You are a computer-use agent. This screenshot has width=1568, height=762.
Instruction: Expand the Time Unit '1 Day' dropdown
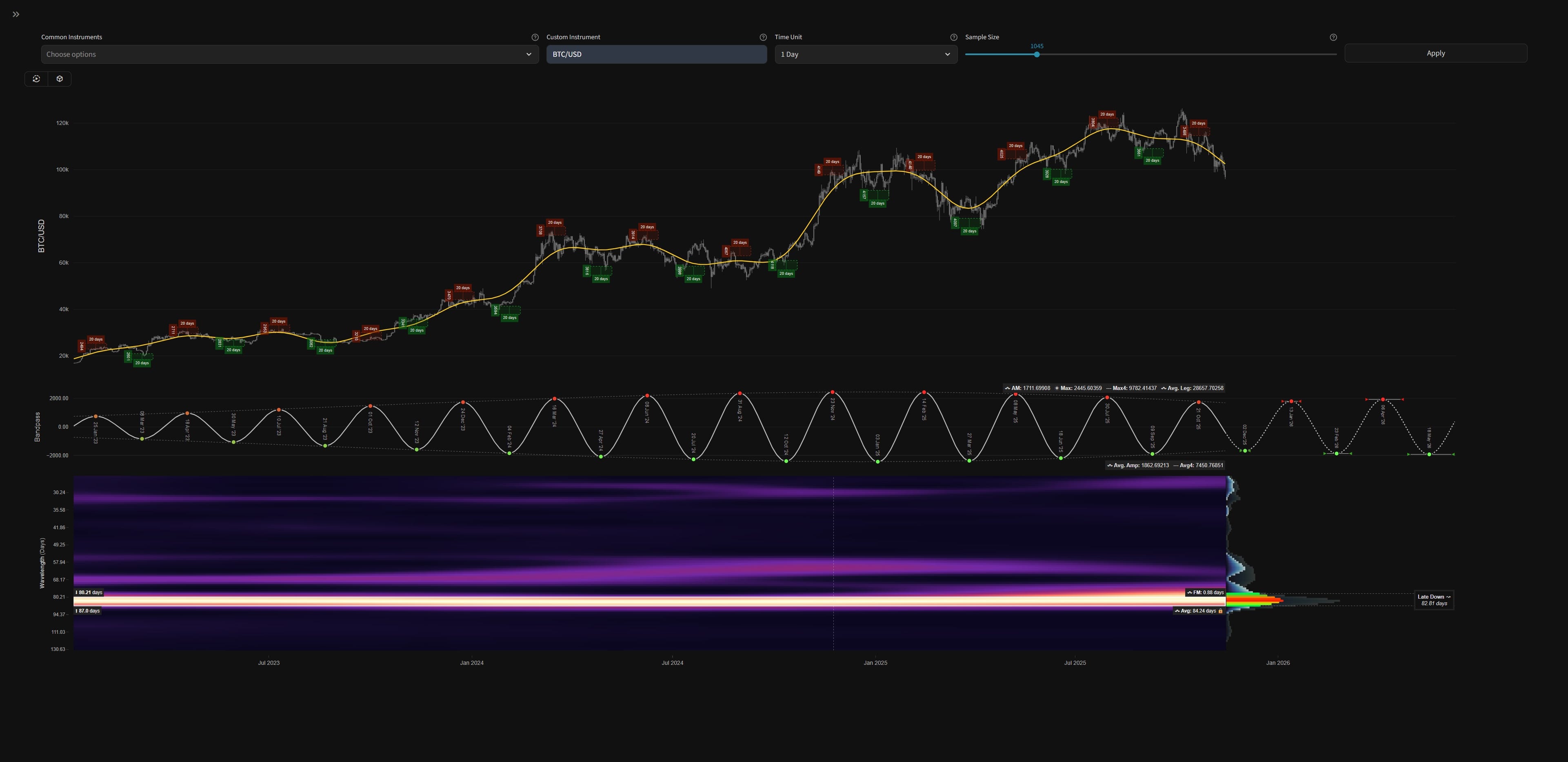[x=865, y=54]
